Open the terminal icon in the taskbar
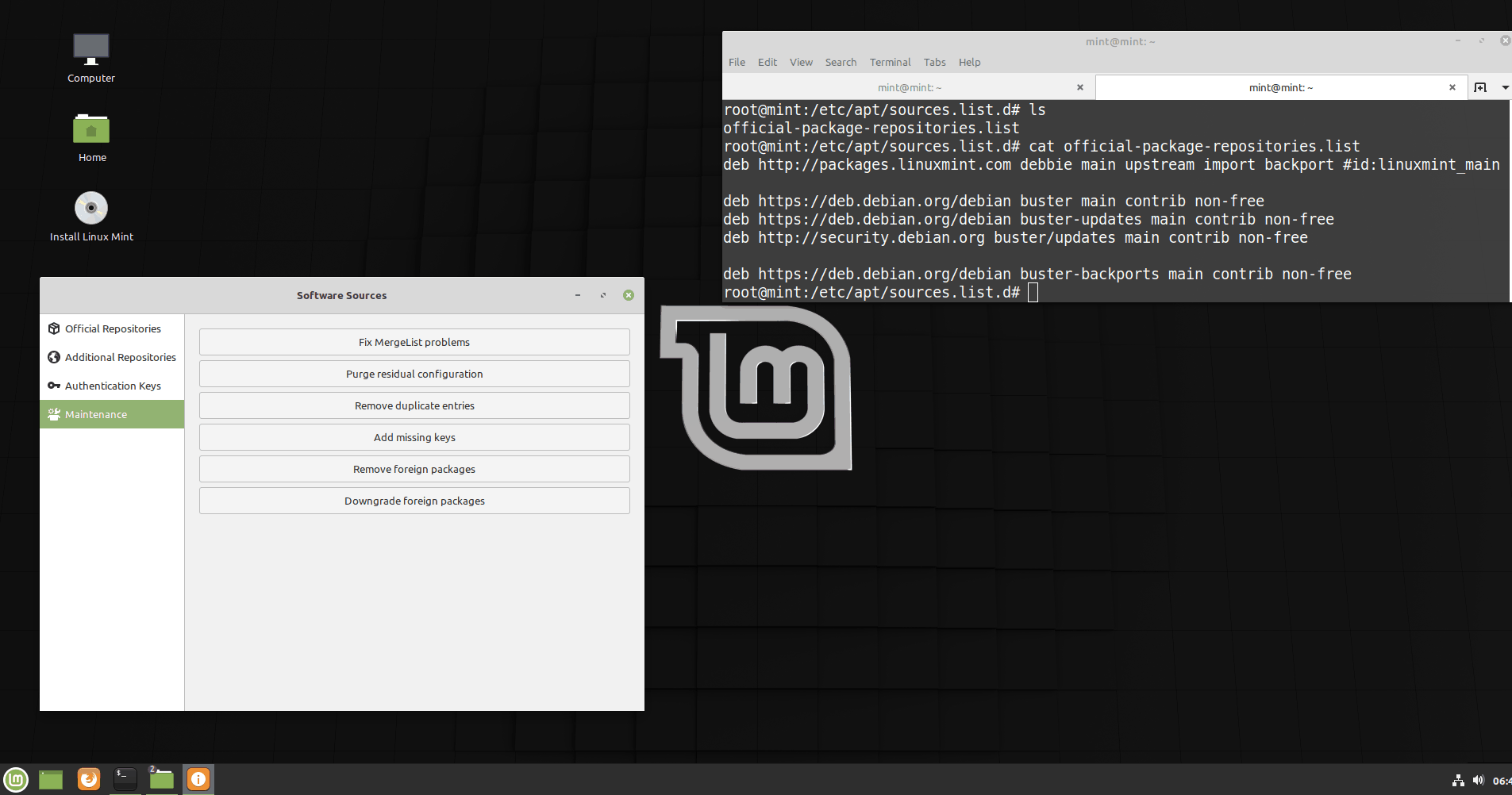 (x=124, y=779)
